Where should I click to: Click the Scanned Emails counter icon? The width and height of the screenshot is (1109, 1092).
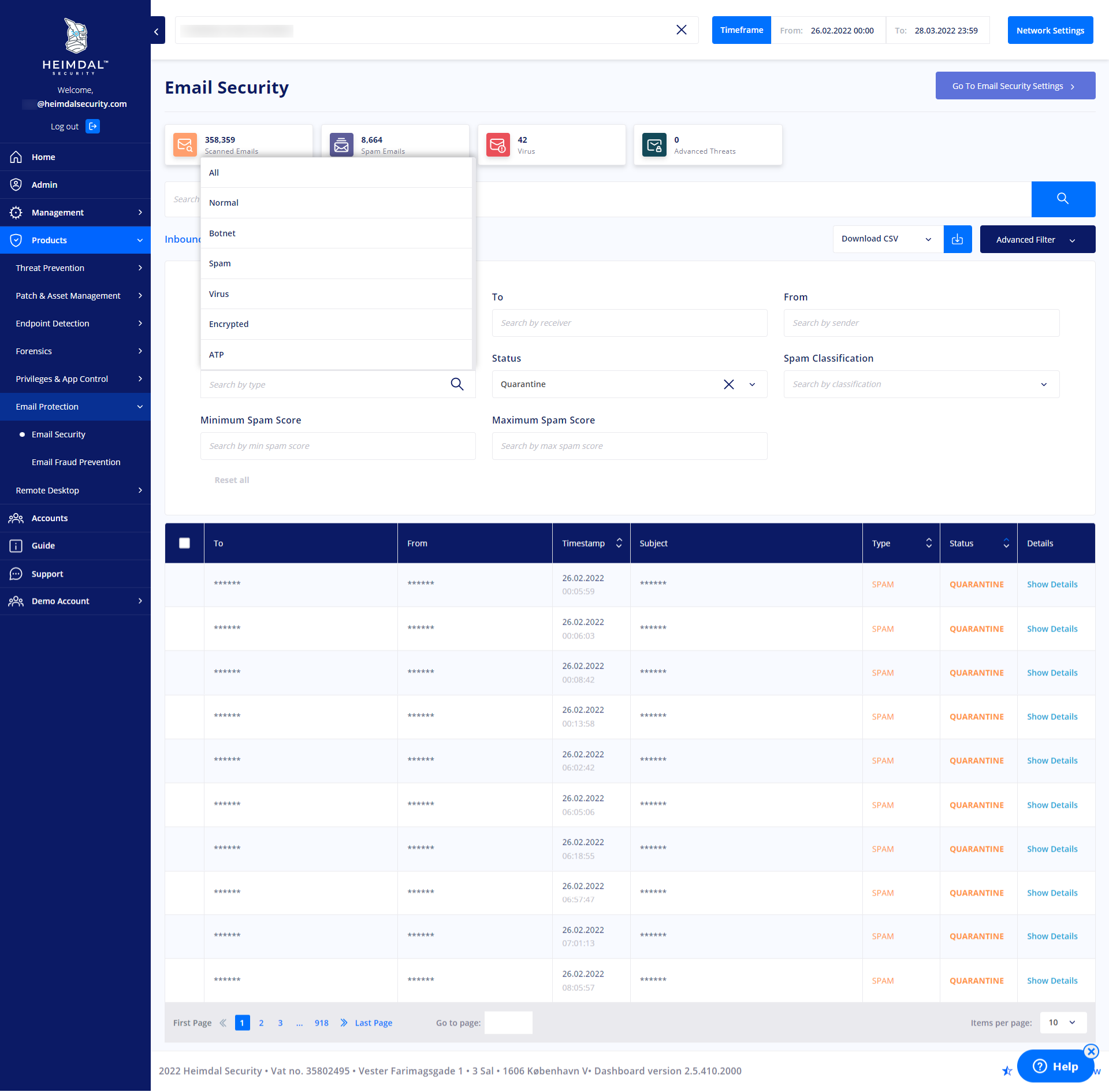point(184,144)
